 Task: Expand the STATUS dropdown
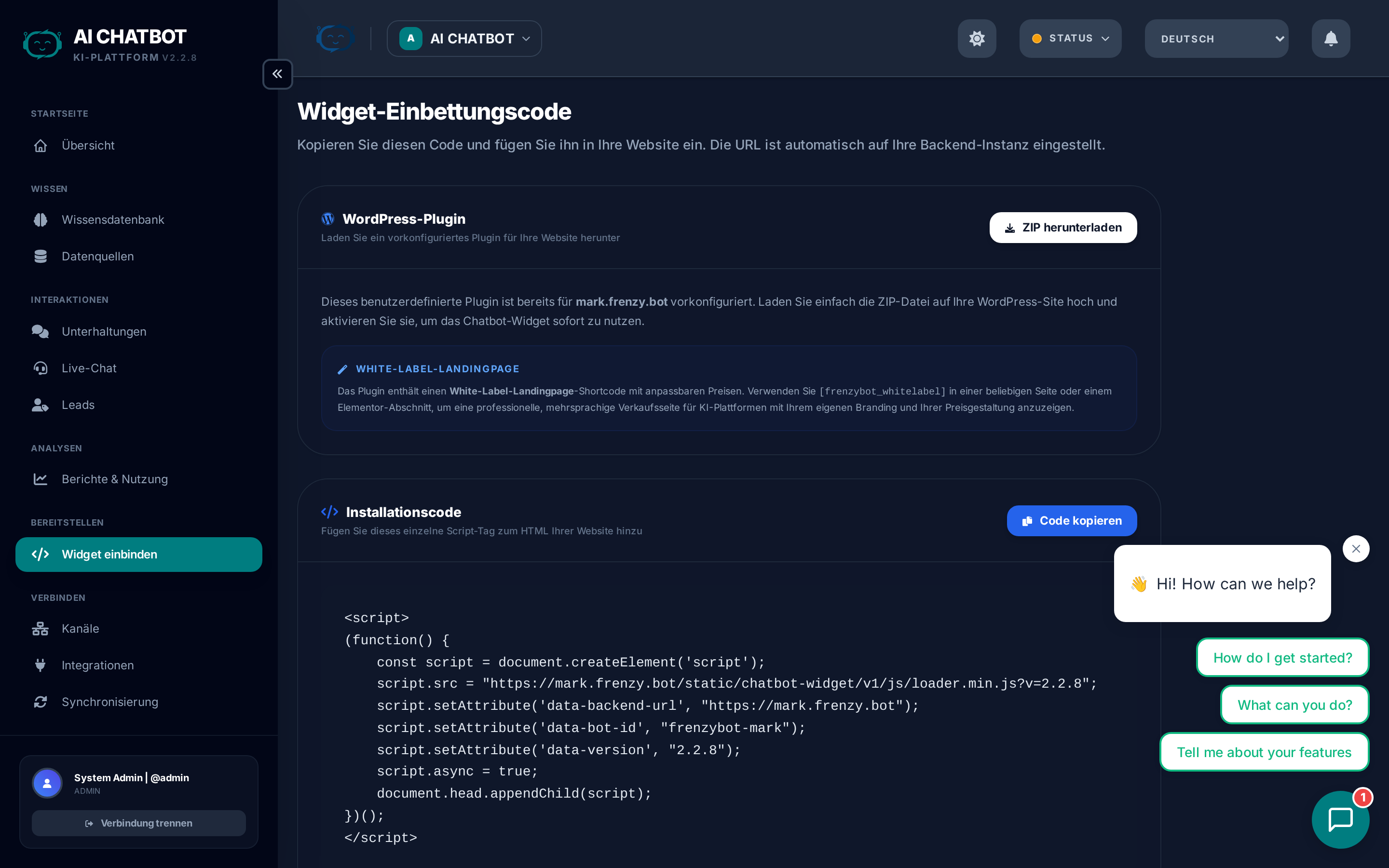[1070, 39]
